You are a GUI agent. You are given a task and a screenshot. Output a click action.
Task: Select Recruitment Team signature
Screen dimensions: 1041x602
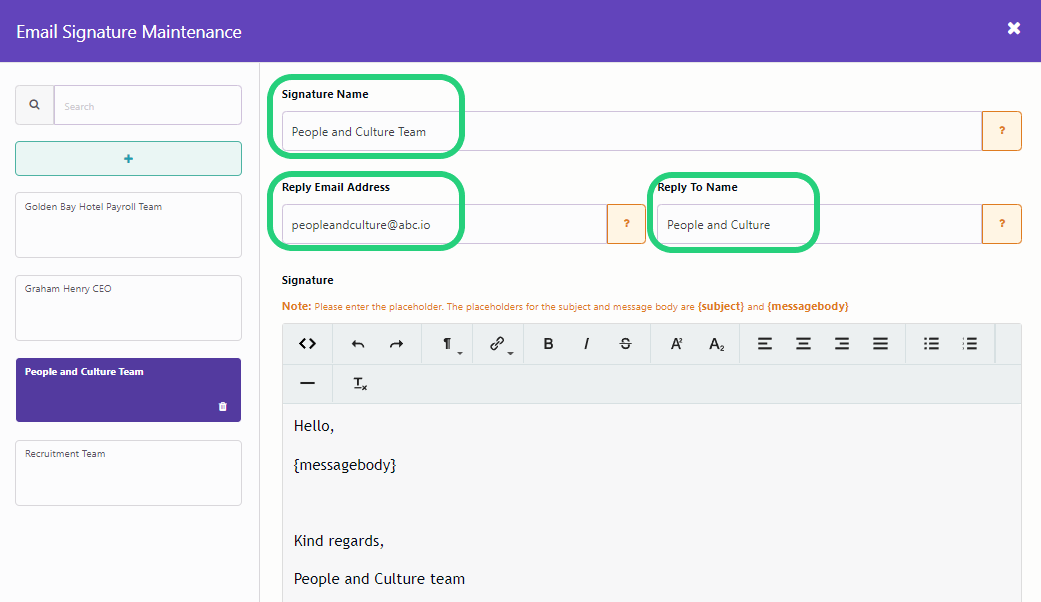point(128,473)
